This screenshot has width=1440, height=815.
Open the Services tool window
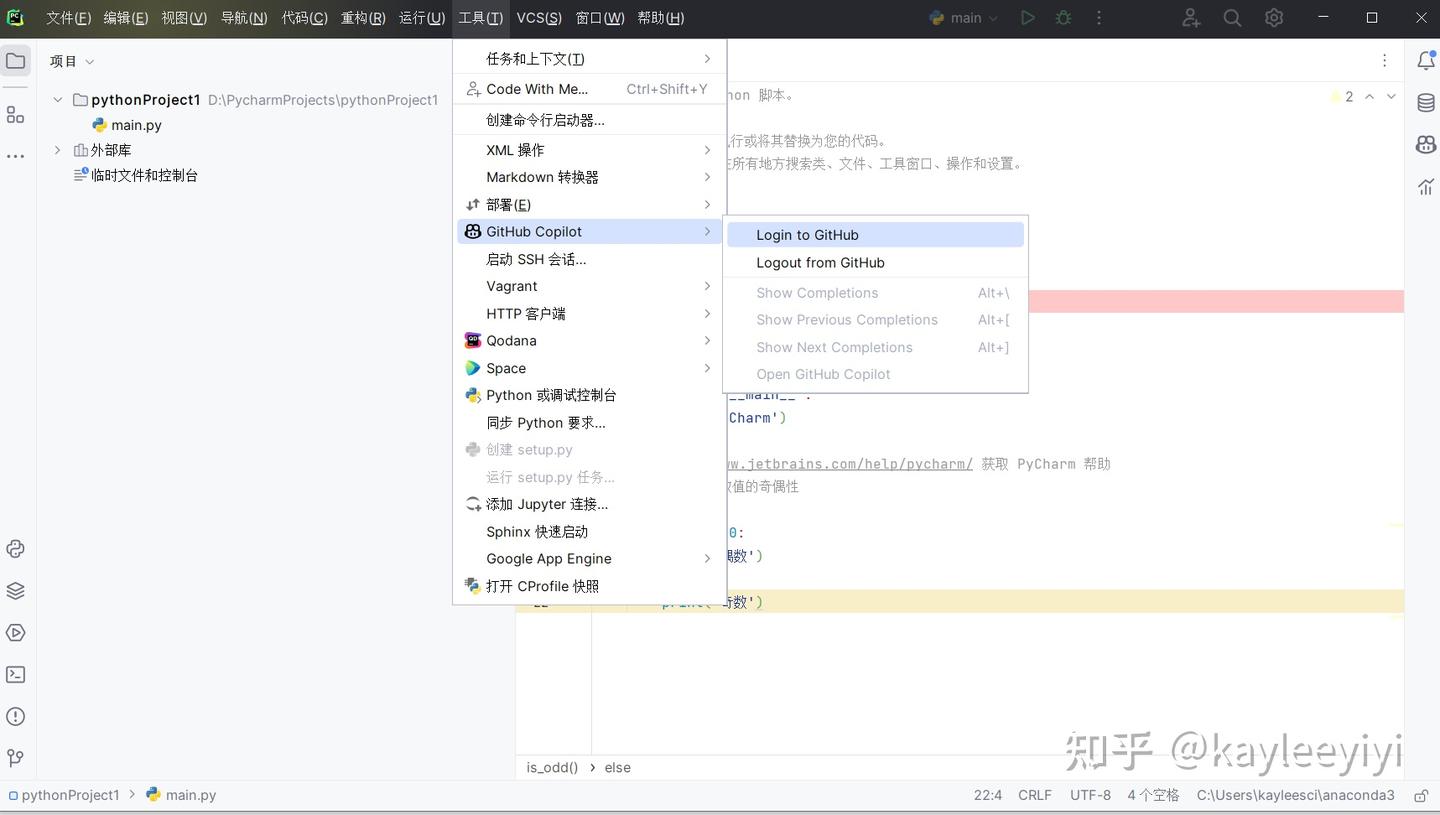click(x=15, y=632)
